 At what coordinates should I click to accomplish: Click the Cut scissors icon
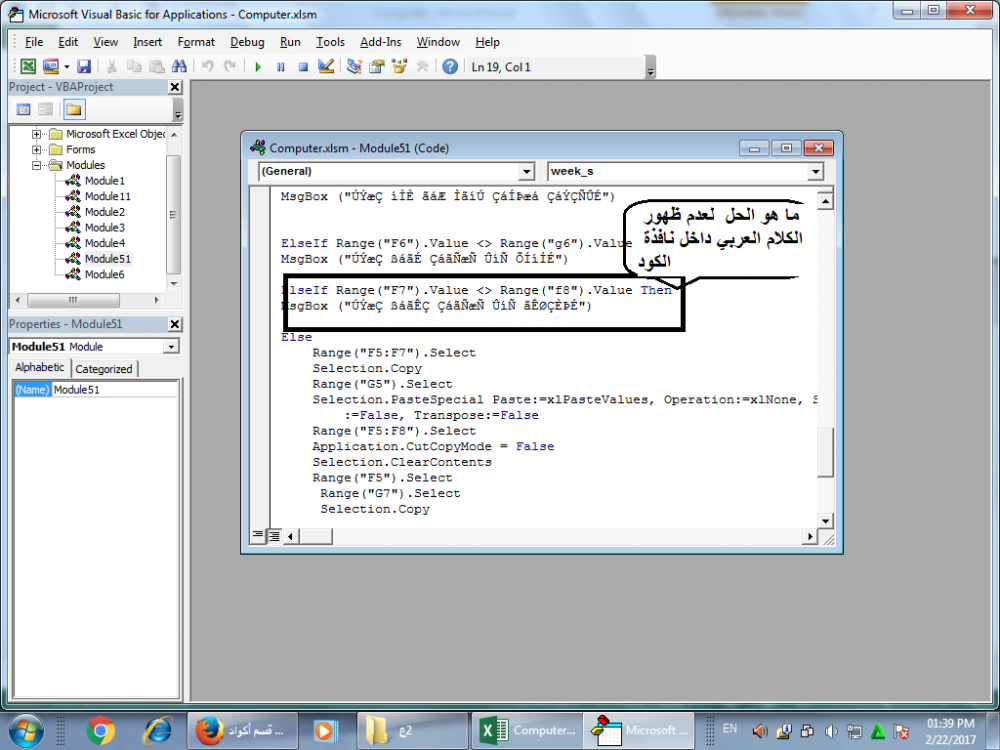(x=112, y=66)
